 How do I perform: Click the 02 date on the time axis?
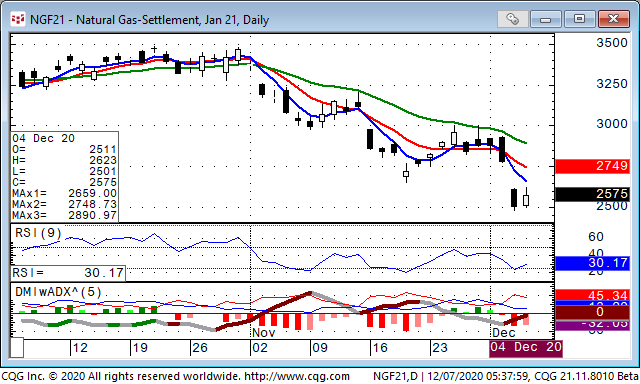260,348
